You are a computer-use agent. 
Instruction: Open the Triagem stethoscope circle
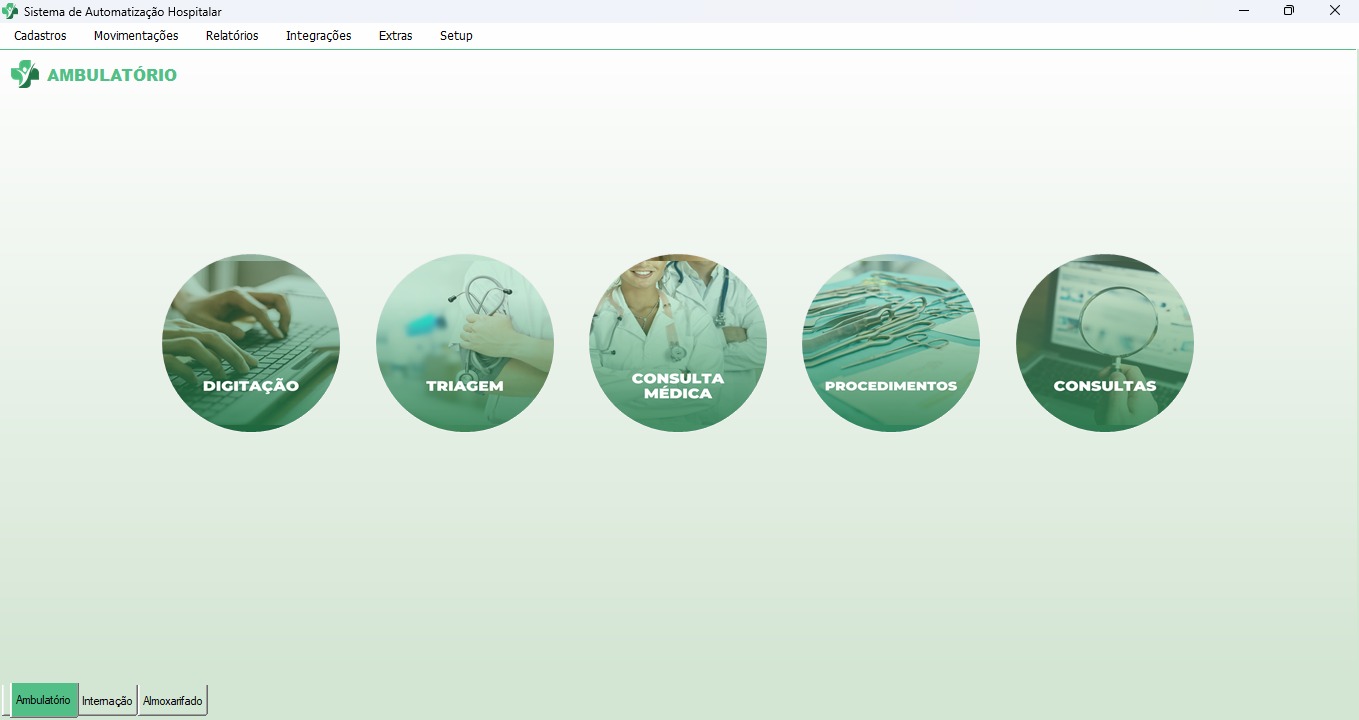pyautogui.click(x=465, y=343)
